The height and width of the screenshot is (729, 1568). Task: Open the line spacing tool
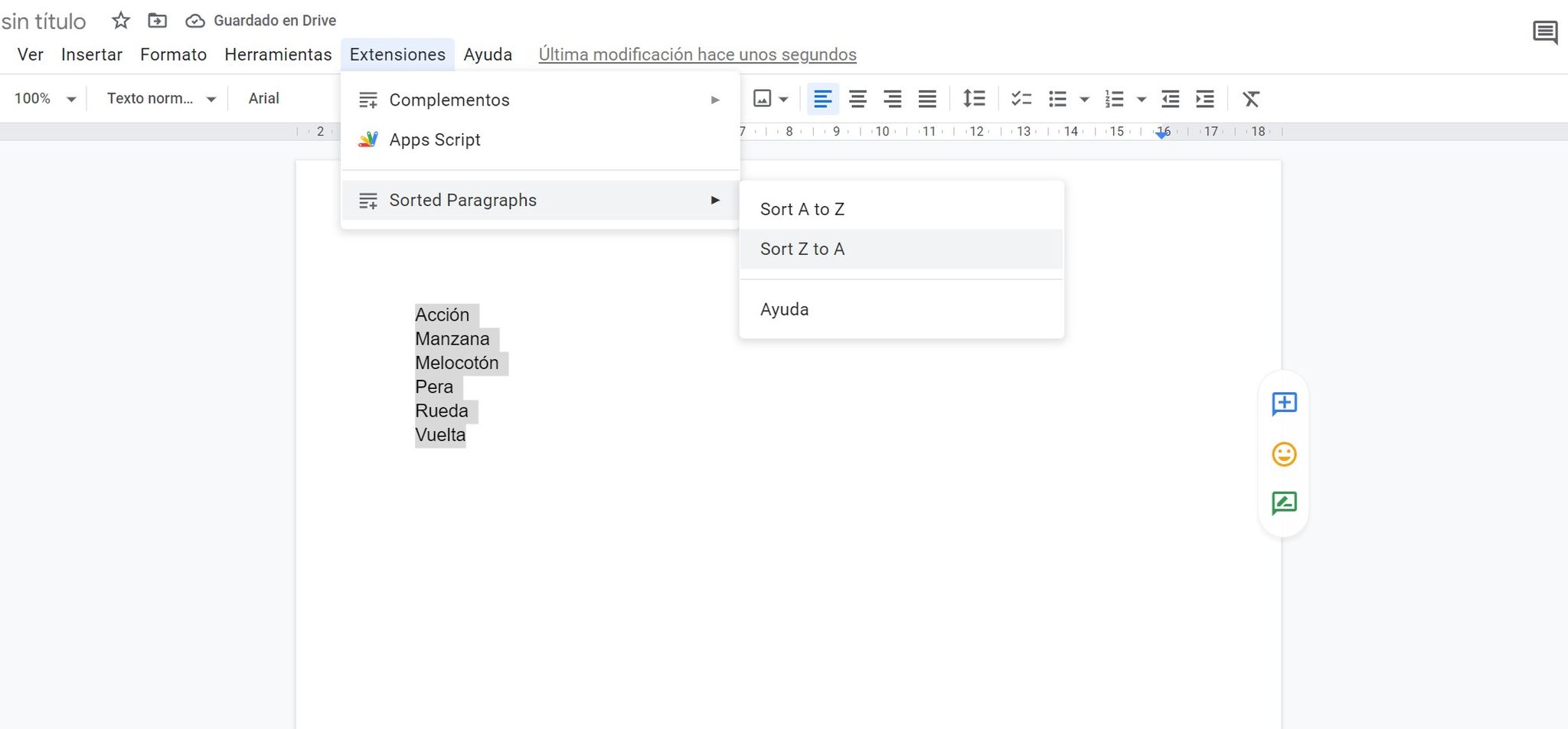(x=974, y=99)
